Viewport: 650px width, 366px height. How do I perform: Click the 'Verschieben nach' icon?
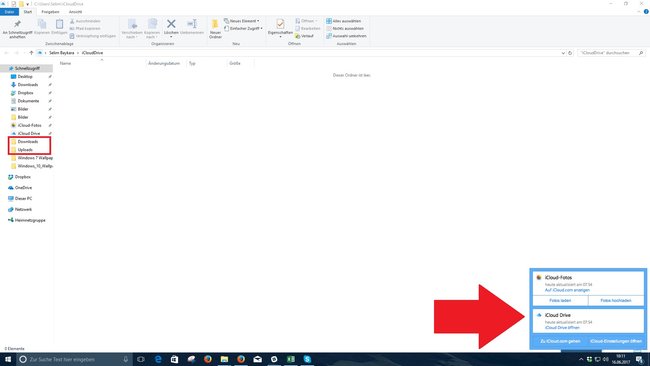click(132, 24)
